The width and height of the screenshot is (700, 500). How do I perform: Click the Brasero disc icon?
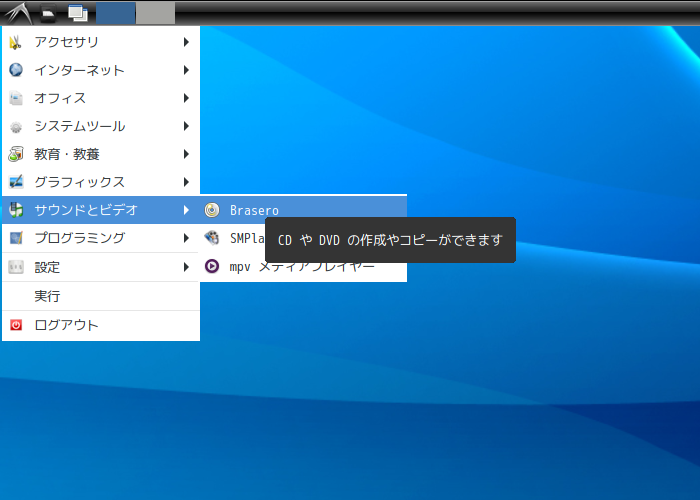pos(212,210)
